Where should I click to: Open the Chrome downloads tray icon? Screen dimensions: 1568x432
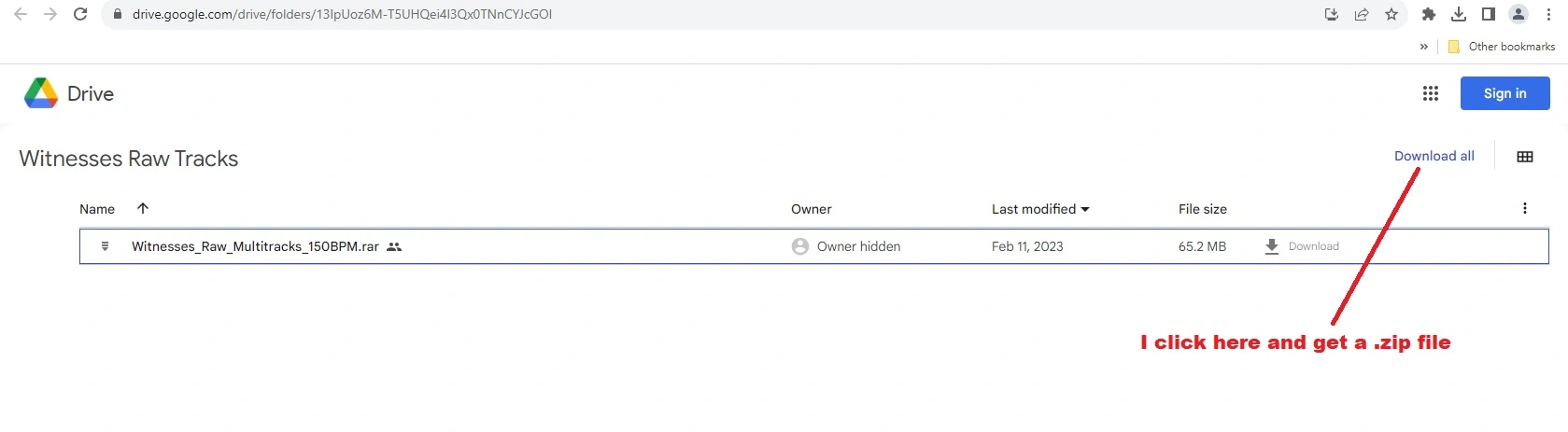1458,14
